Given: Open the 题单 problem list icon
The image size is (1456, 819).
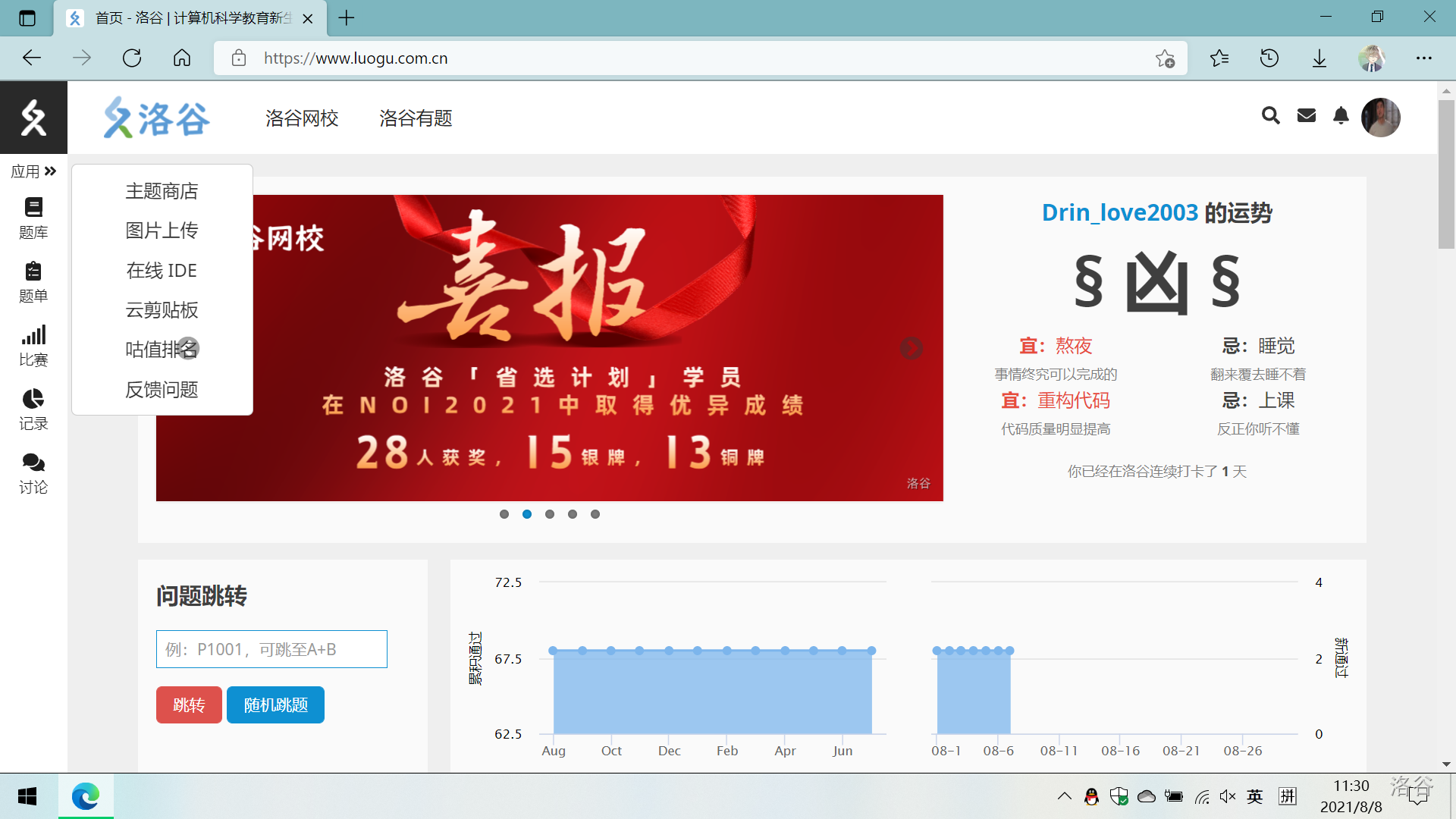Looking at the screenshot, I should 33,282.
